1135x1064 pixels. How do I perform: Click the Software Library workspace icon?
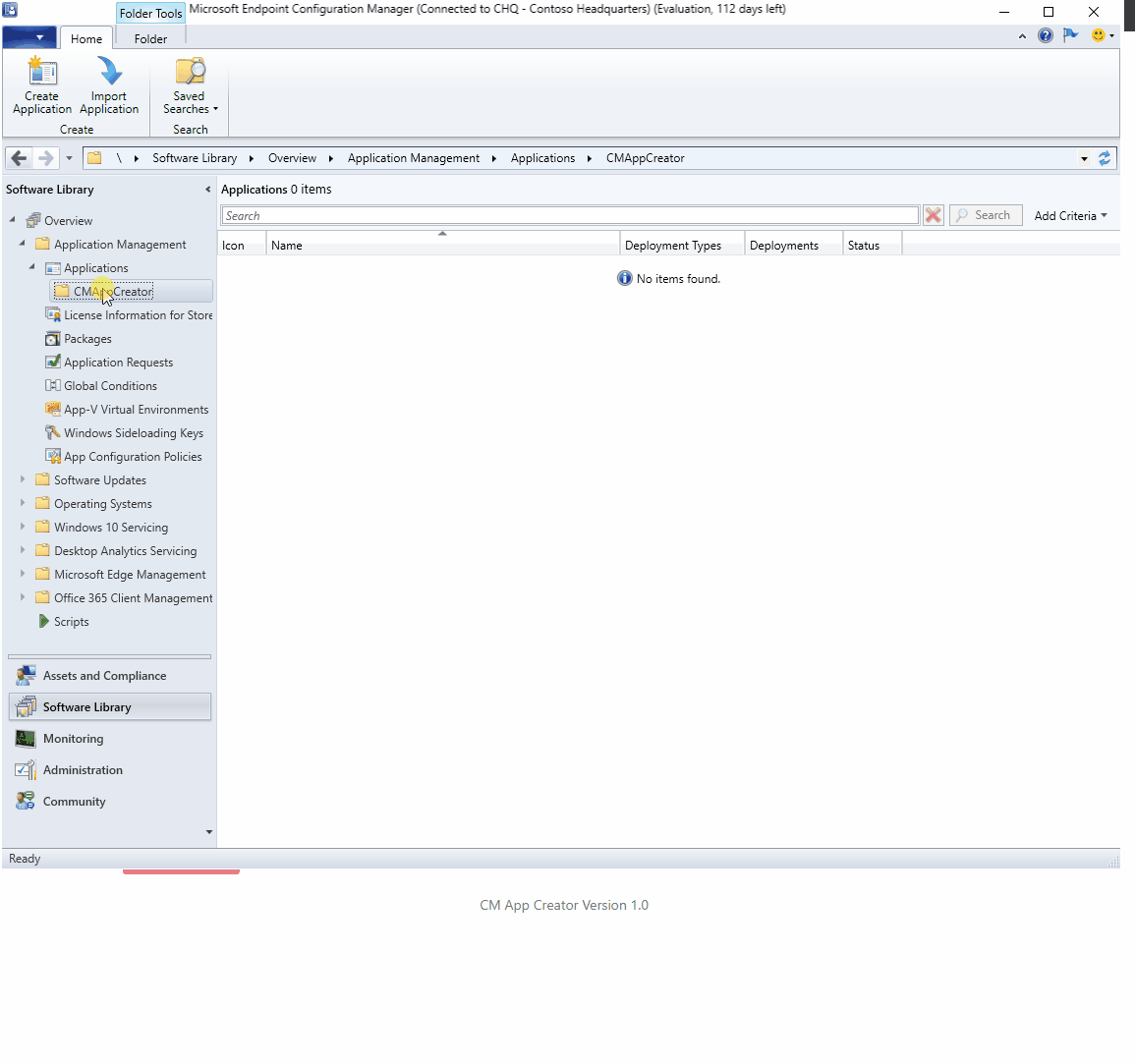(26, 706)
